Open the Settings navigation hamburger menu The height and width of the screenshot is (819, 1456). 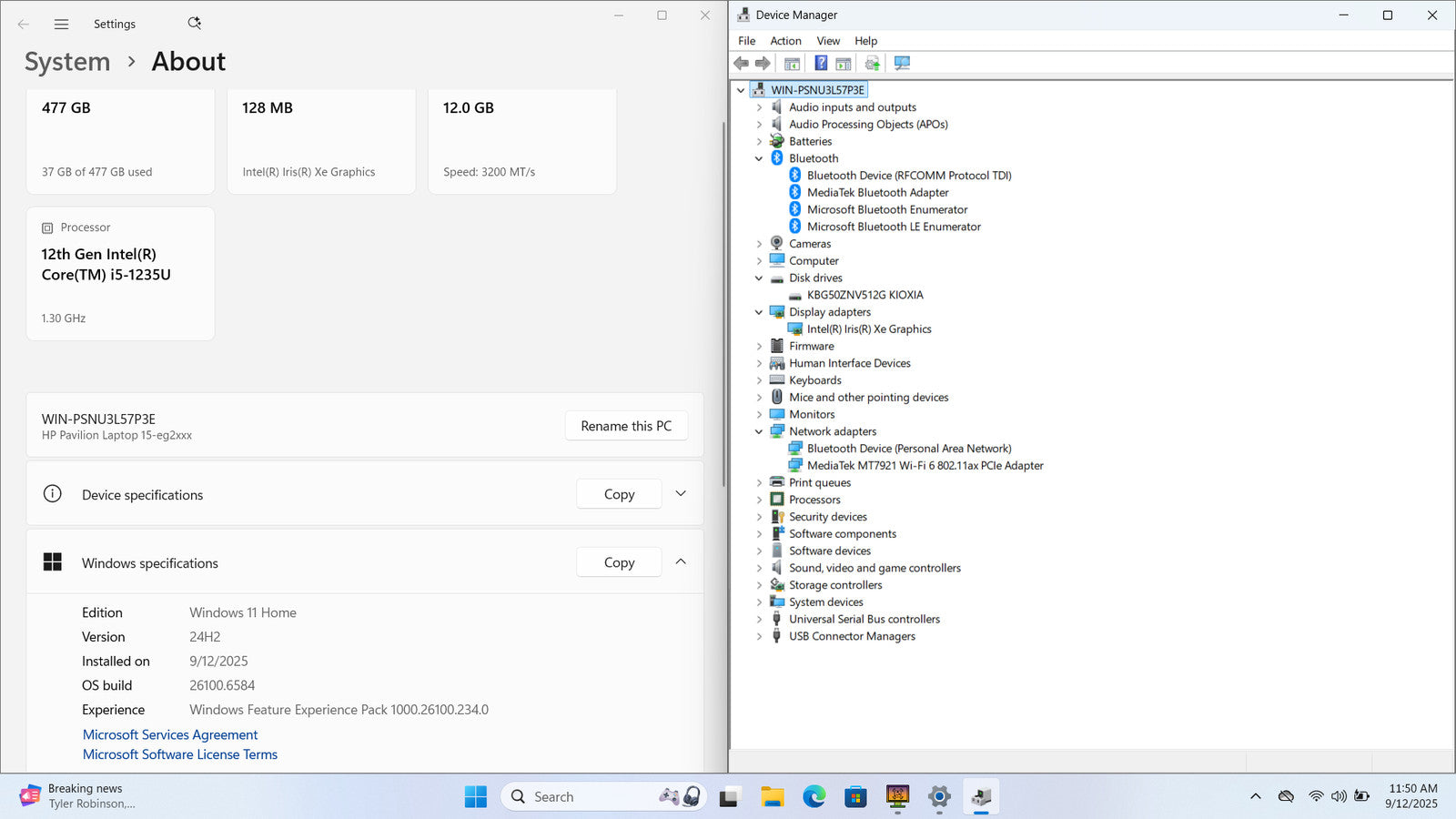(x=61, y=25)
